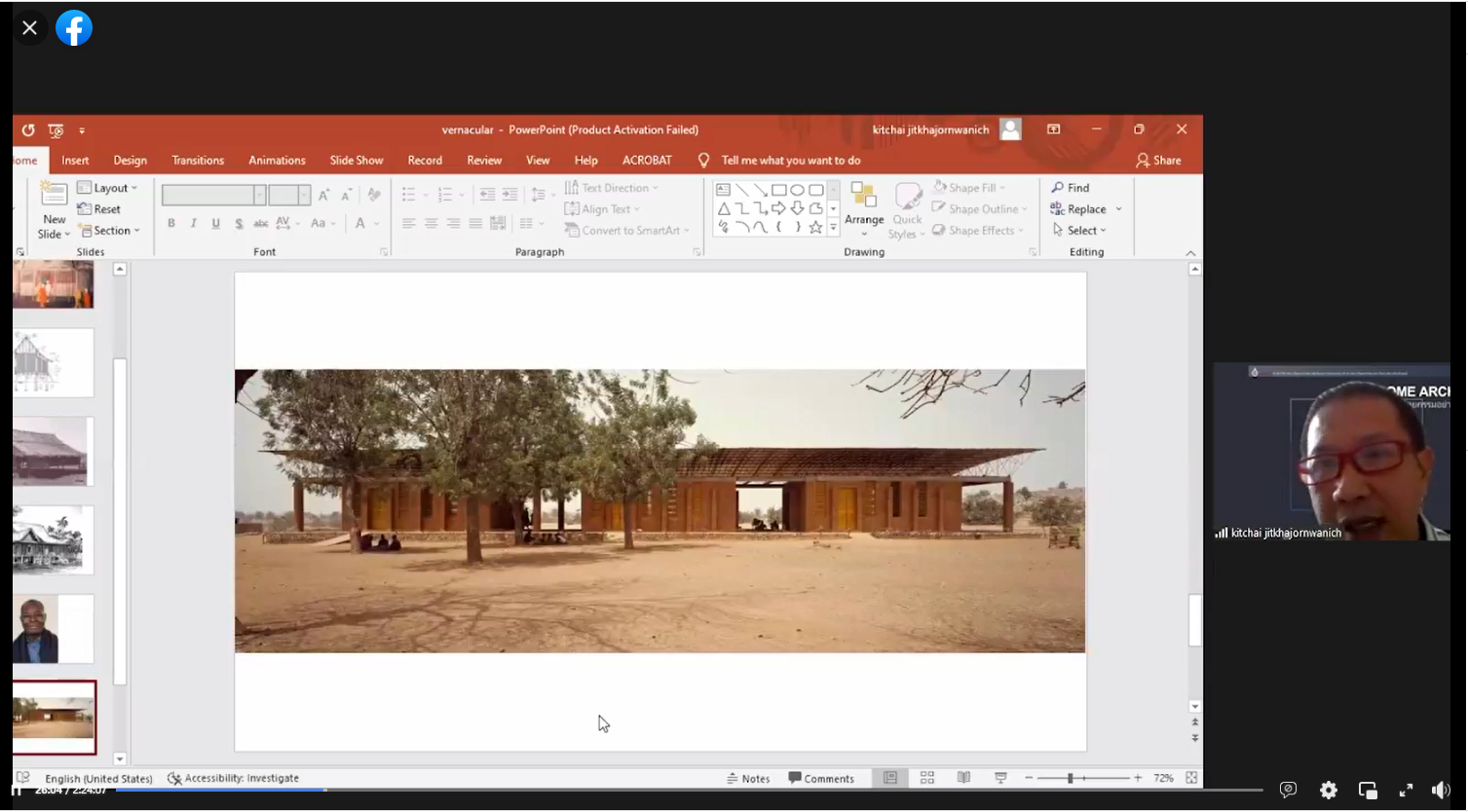Toggle the Comments pane
The height and width of the screenshot is (812, 1468).
(x=821, y=778)
